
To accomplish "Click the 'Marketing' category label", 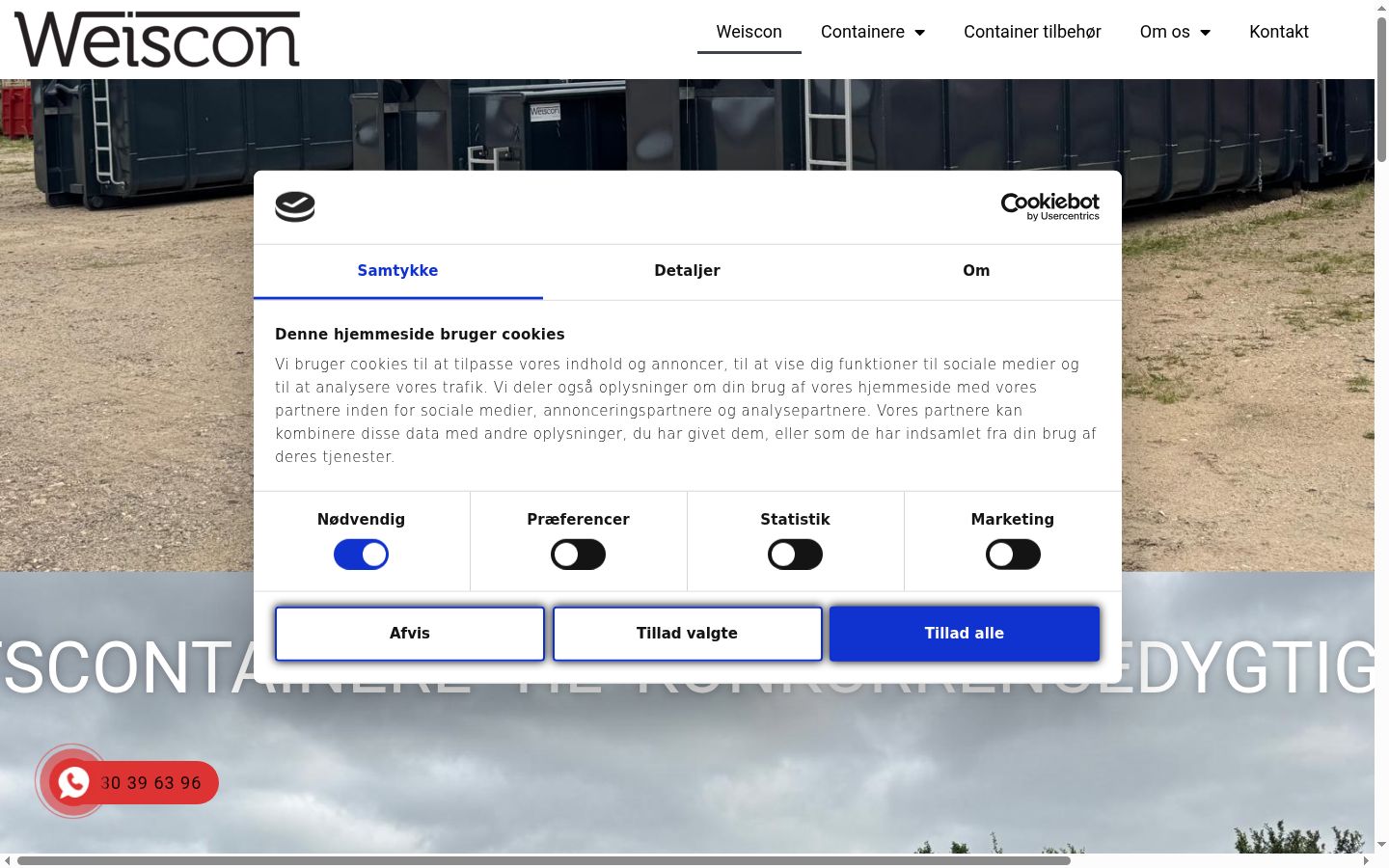I will [x=1013, y=520].
